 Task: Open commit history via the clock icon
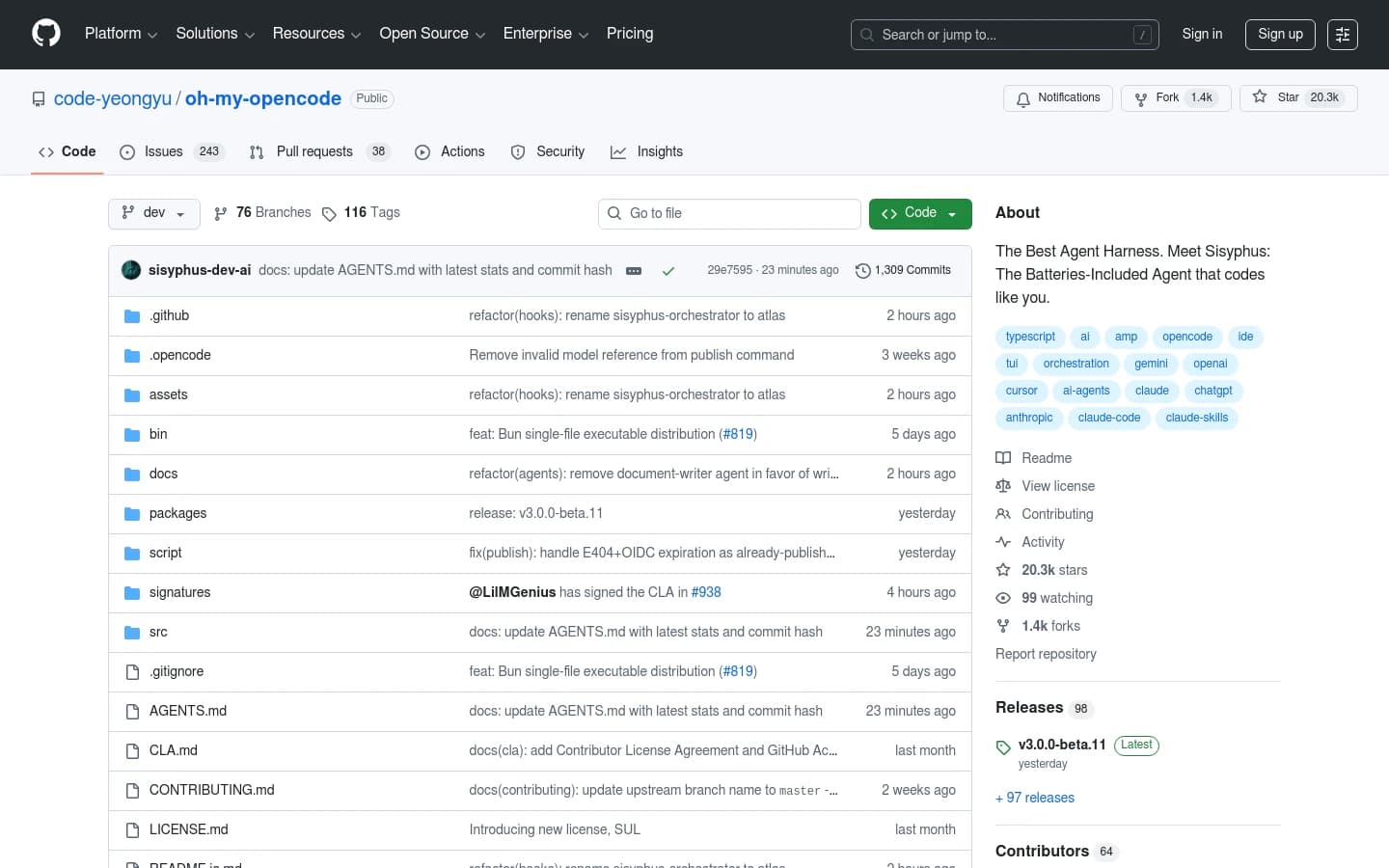862,270
